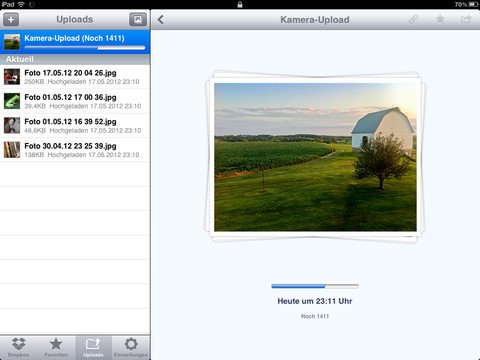Screen dimensions: 480x360
Task: Tap the 'Noch 1411' label below the time
Action: point(315,316)
